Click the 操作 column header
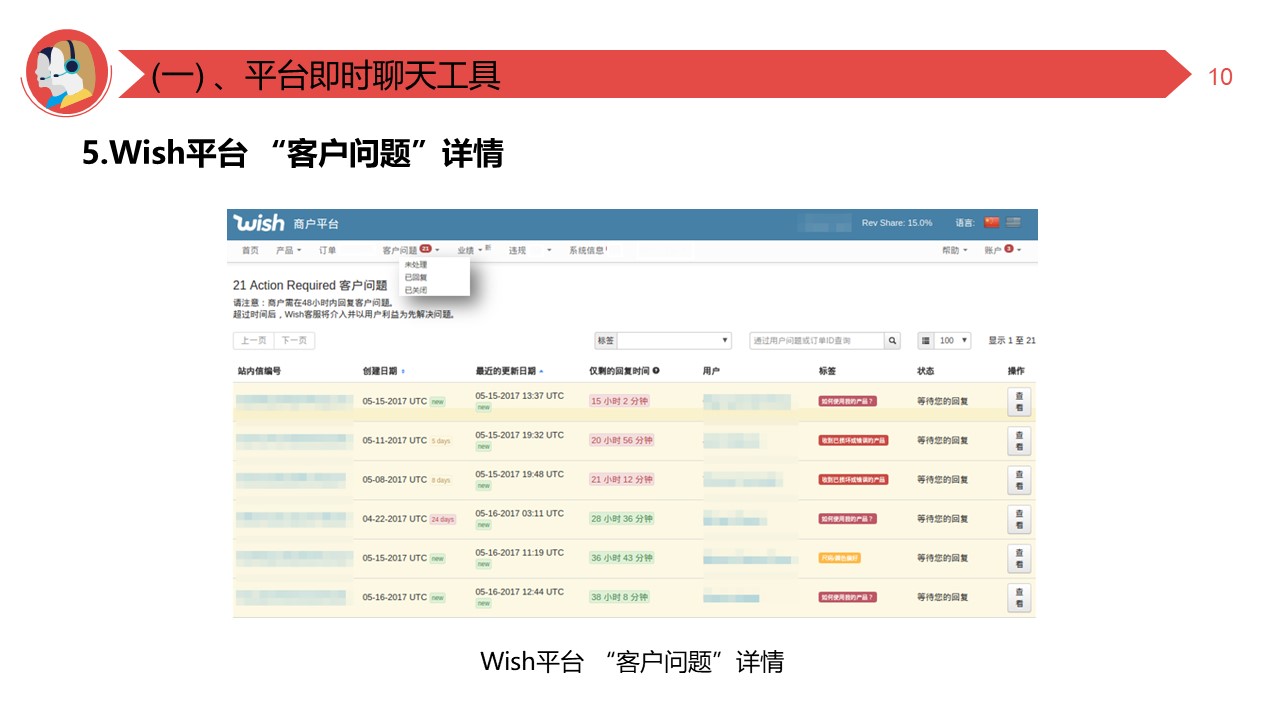The width and height of the screenshot is (1280, 720). (1016, 371)
